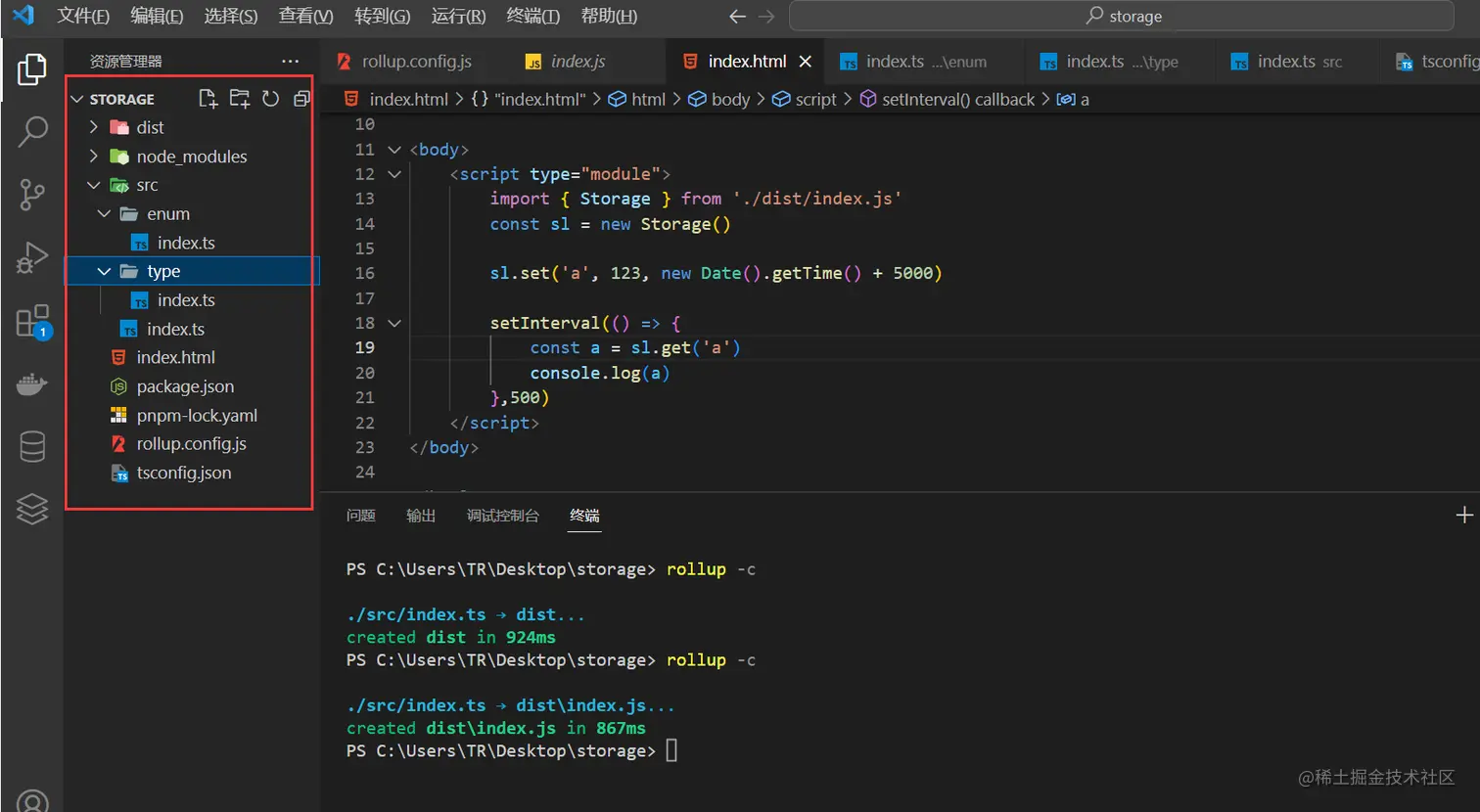Close the index.html editor tab
This screenshot has width=1480, height=812.
(805, 62)
